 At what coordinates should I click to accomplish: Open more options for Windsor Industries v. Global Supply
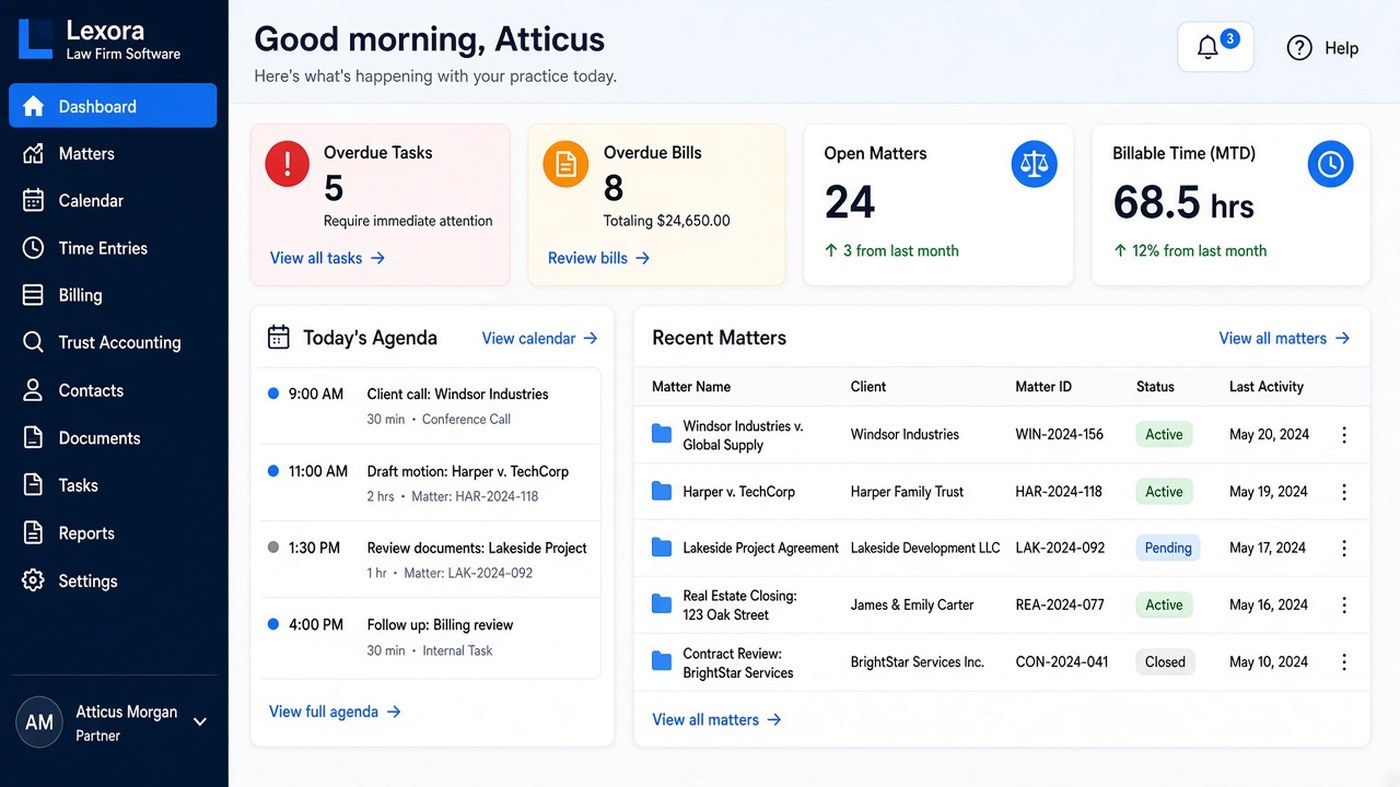coord(1344,435)
